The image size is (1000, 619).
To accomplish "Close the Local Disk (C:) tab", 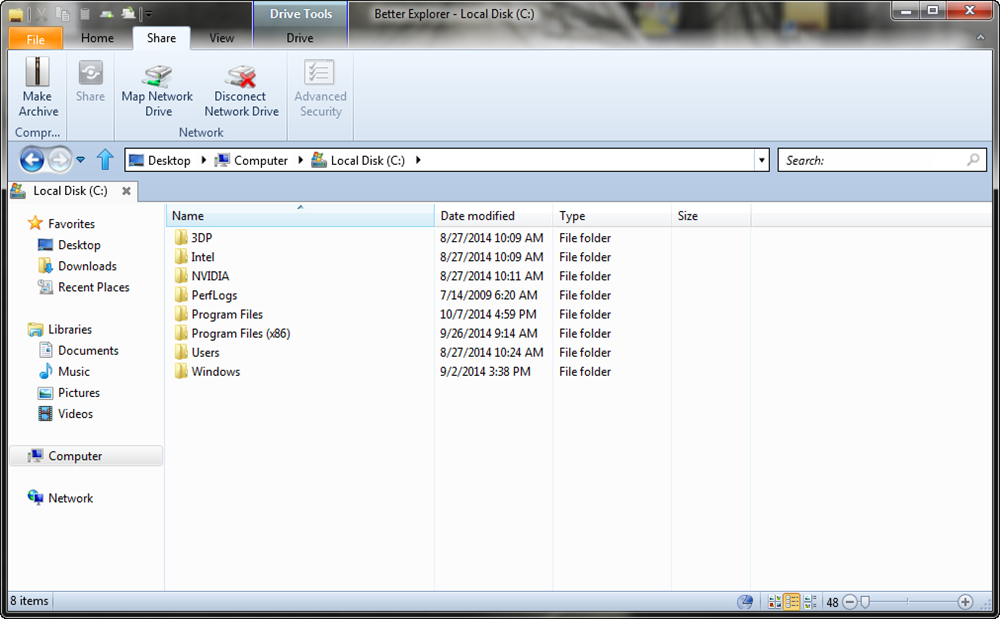I will click(x=126, y=191).
